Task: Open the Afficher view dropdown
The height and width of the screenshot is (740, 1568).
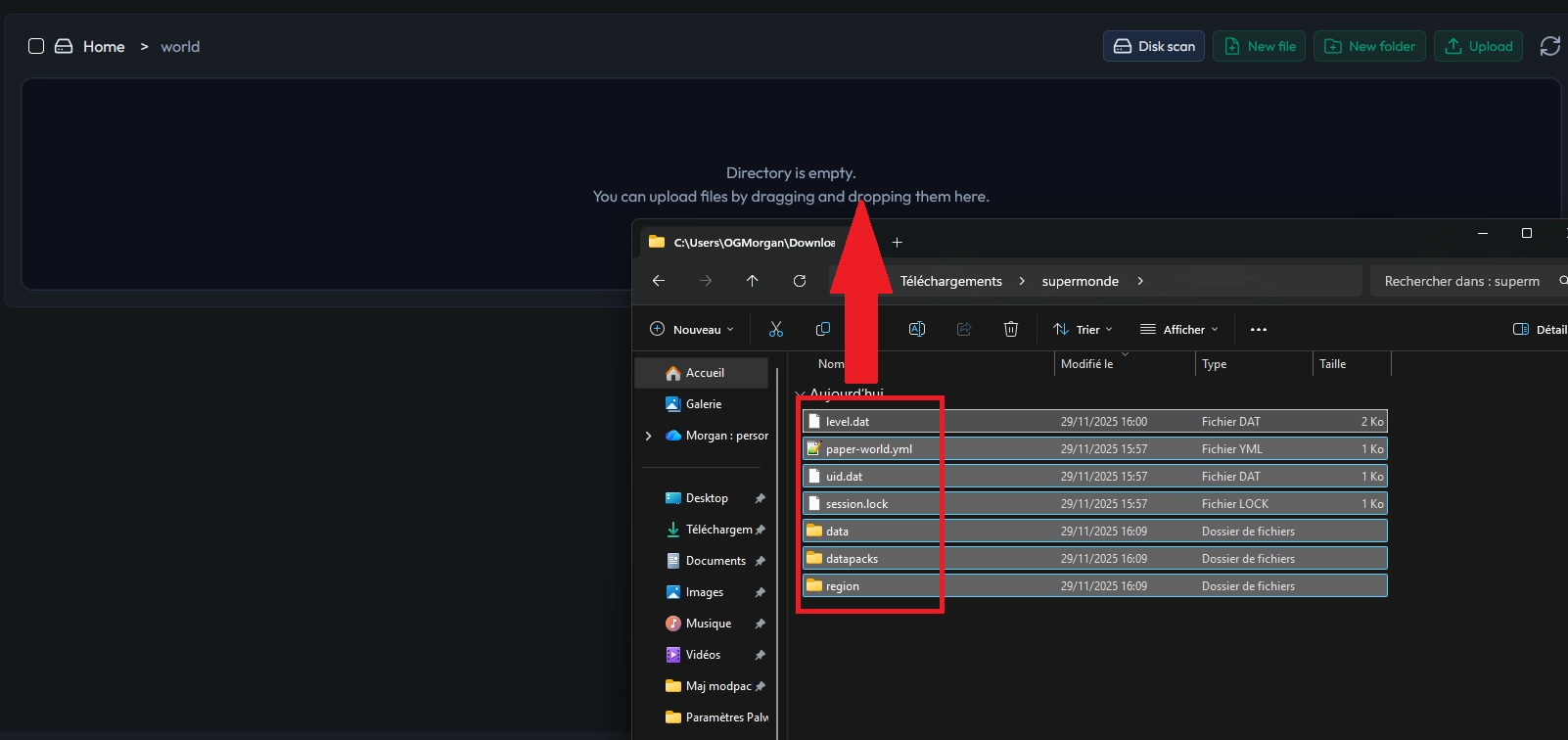Action: (x=1179, y=330)
